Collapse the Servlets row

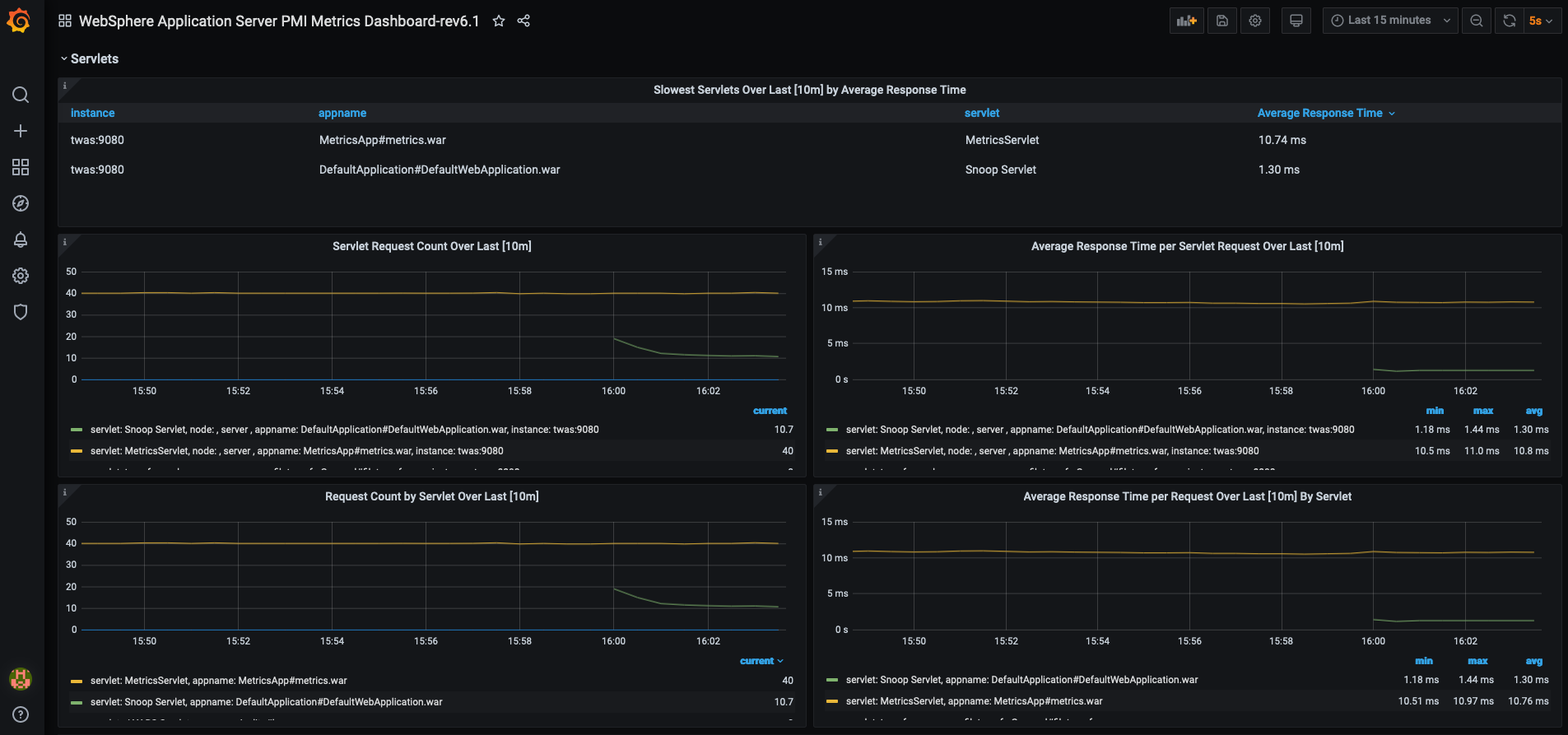[x=89, y=58]
